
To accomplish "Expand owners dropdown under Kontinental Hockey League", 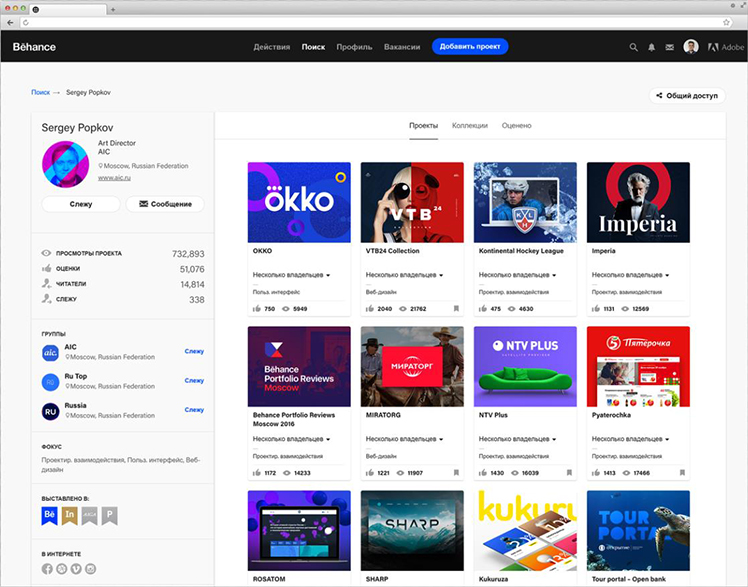I will (518, 275).
